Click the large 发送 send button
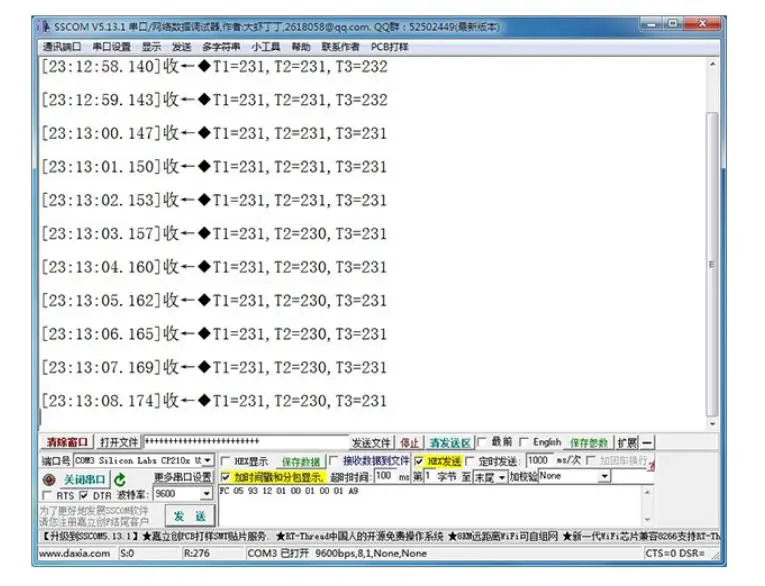 pos(189,516)
